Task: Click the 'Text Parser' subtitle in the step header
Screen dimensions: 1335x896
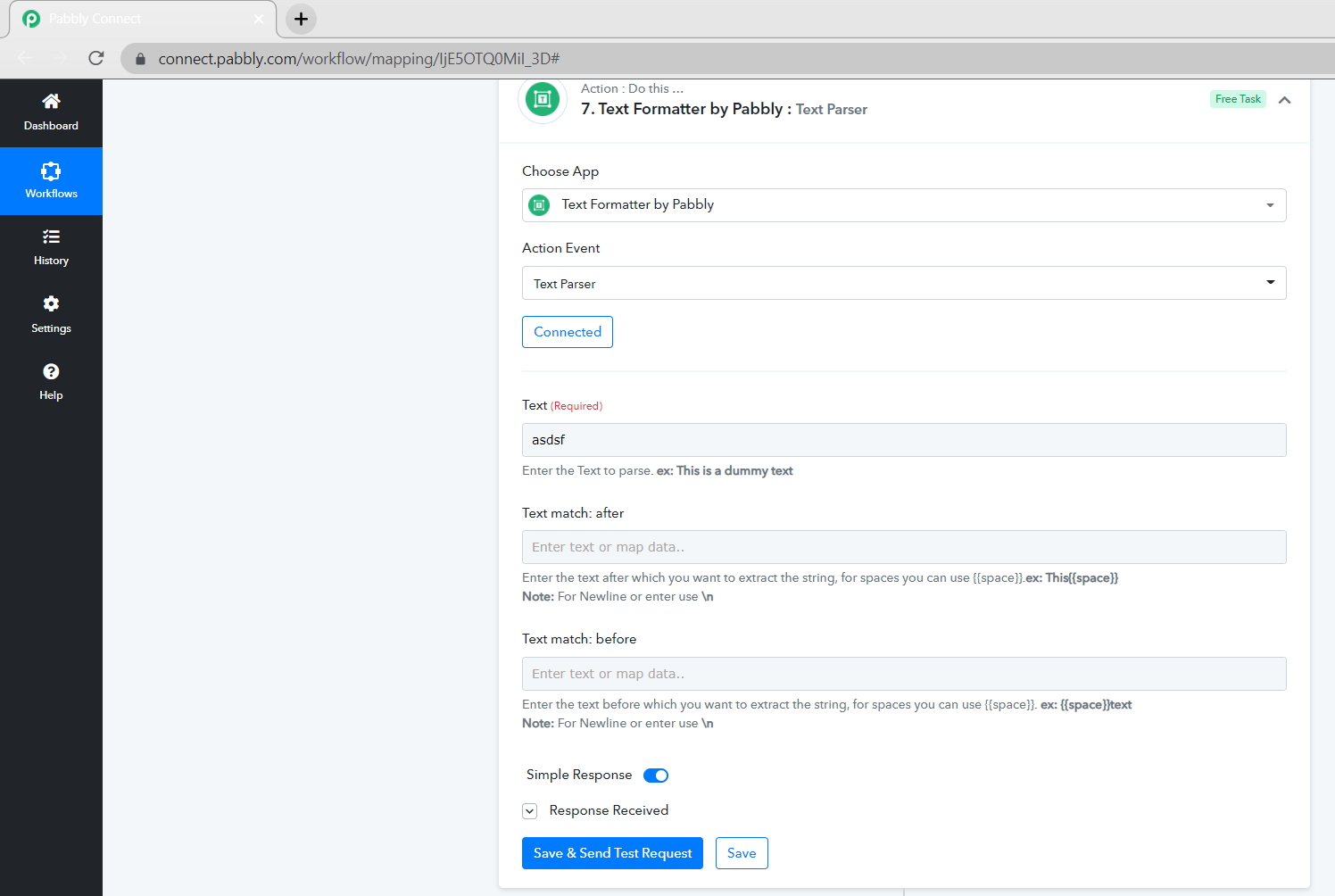Action: (x=832, y=110)
